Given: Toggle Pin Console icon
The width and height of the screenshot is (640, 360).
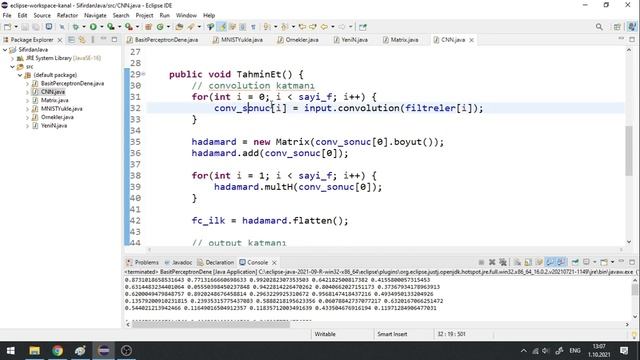Looking at the screenshot, I should coord(575,262).
